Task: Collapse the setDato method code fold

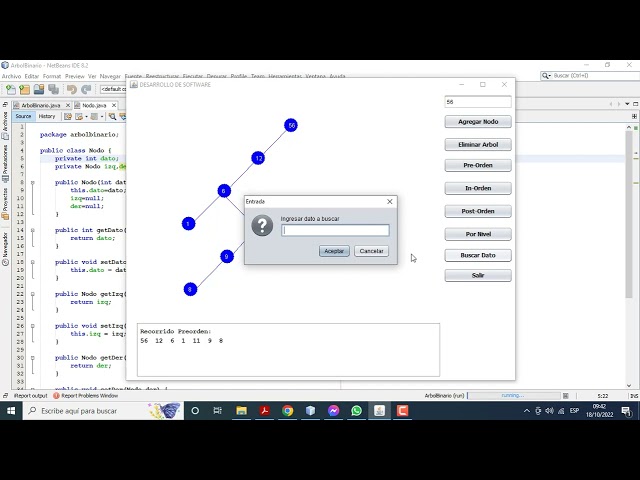Action: (x=33, y=262)
